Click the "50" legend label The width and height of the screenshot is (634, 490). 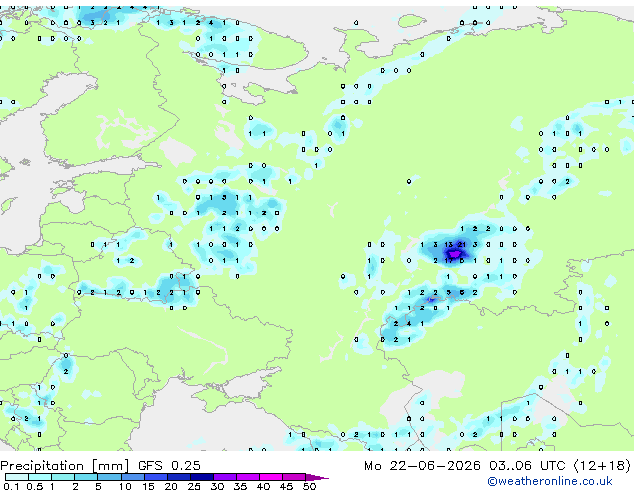point(309,486)
